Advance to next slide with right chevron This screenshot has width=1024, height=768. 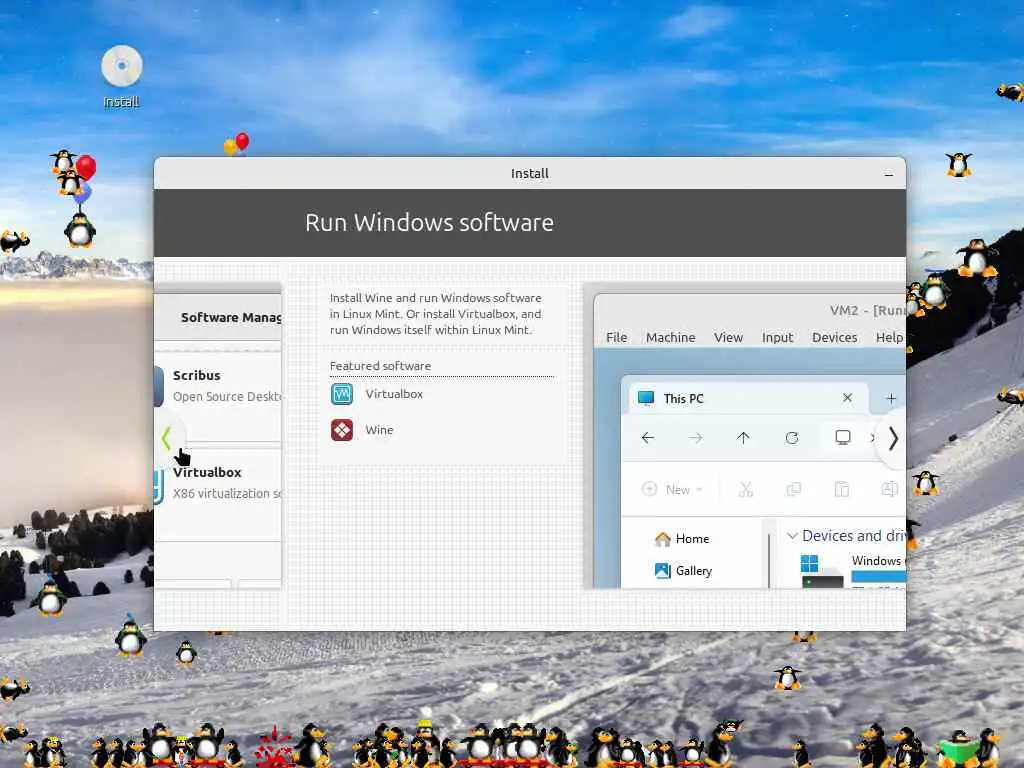tap(893, 438)
